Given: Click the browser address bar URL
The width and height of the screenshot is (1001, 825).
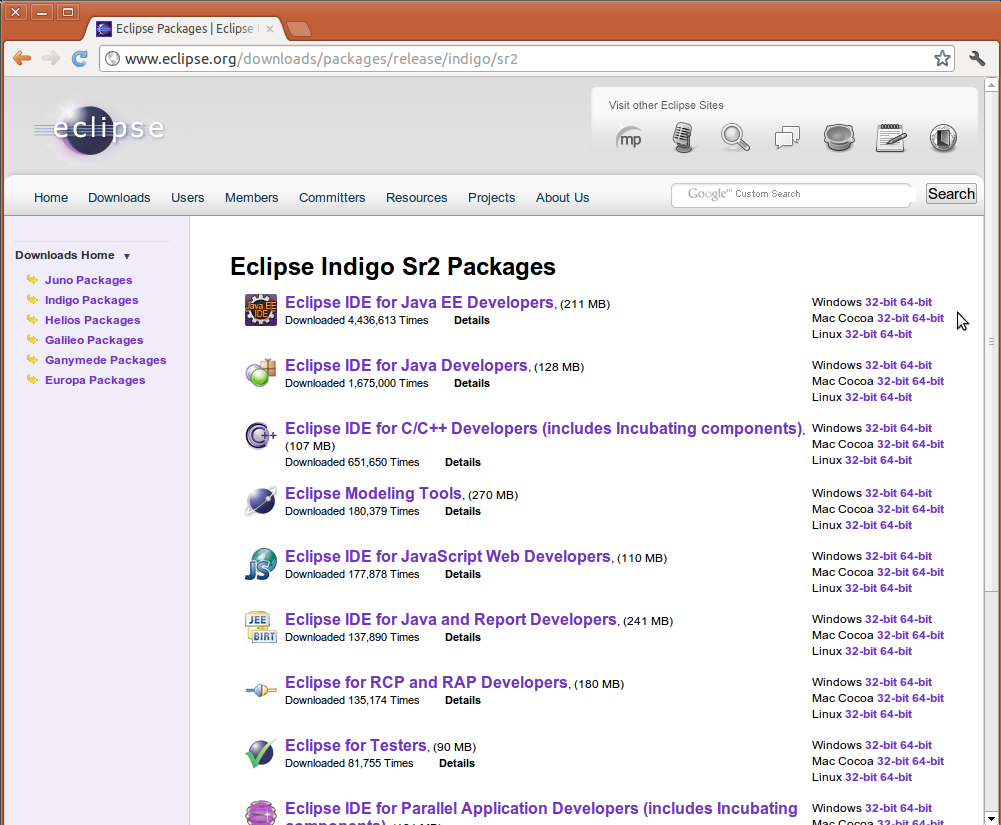Looking at the screenshot, I should 527,59.
